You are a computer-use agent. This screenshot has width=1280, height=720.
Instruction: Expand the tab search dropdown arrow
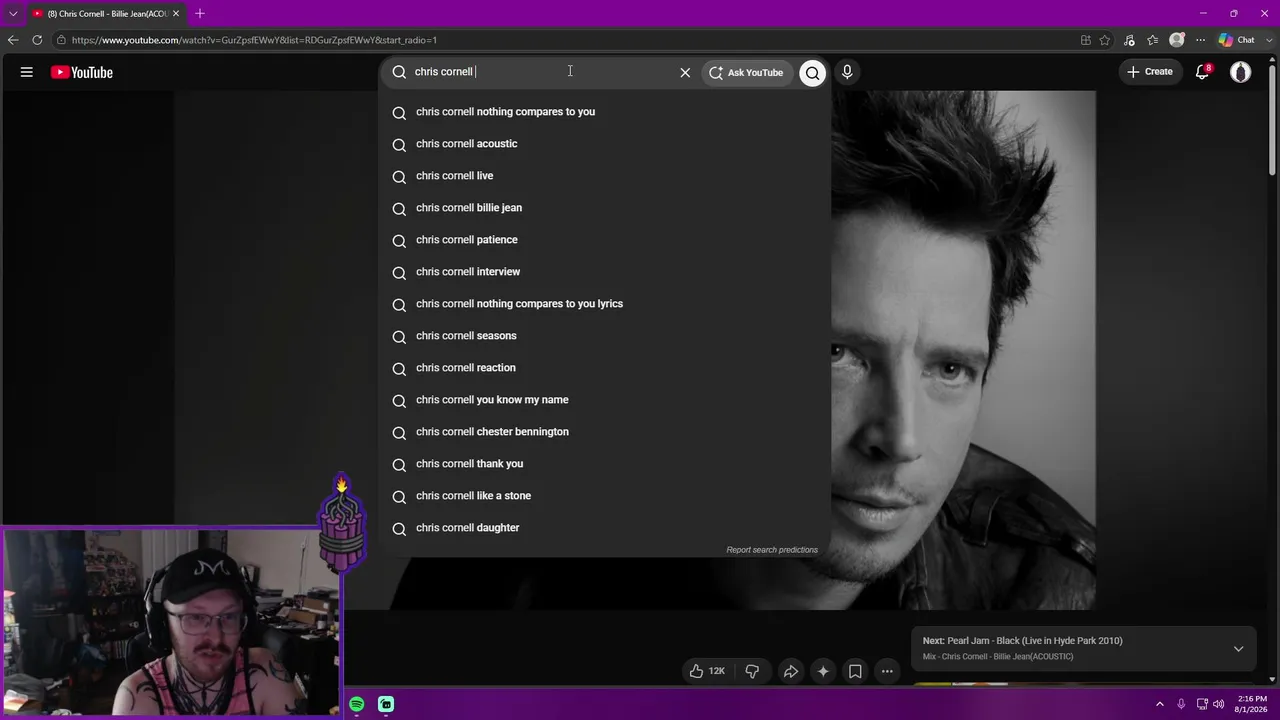point(13,13)
